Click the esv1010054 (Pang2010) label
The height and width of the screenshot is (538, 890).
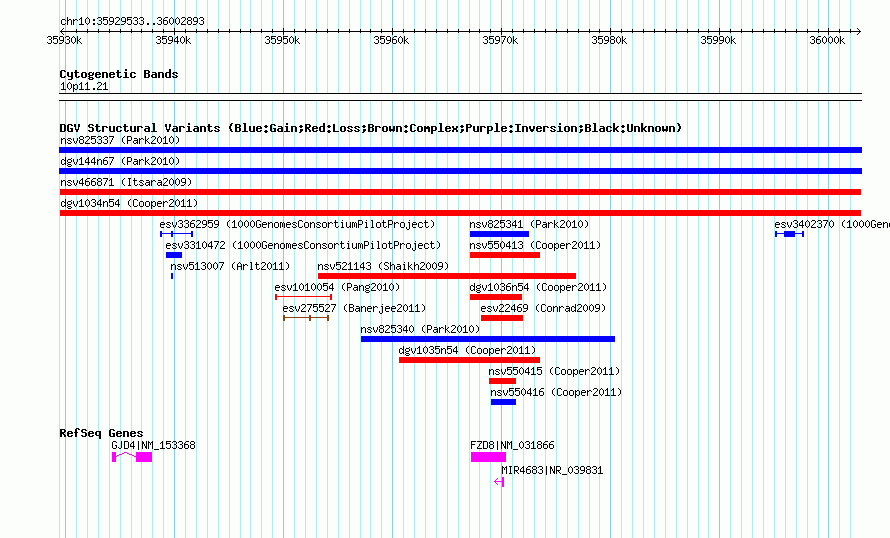point(337,287)
